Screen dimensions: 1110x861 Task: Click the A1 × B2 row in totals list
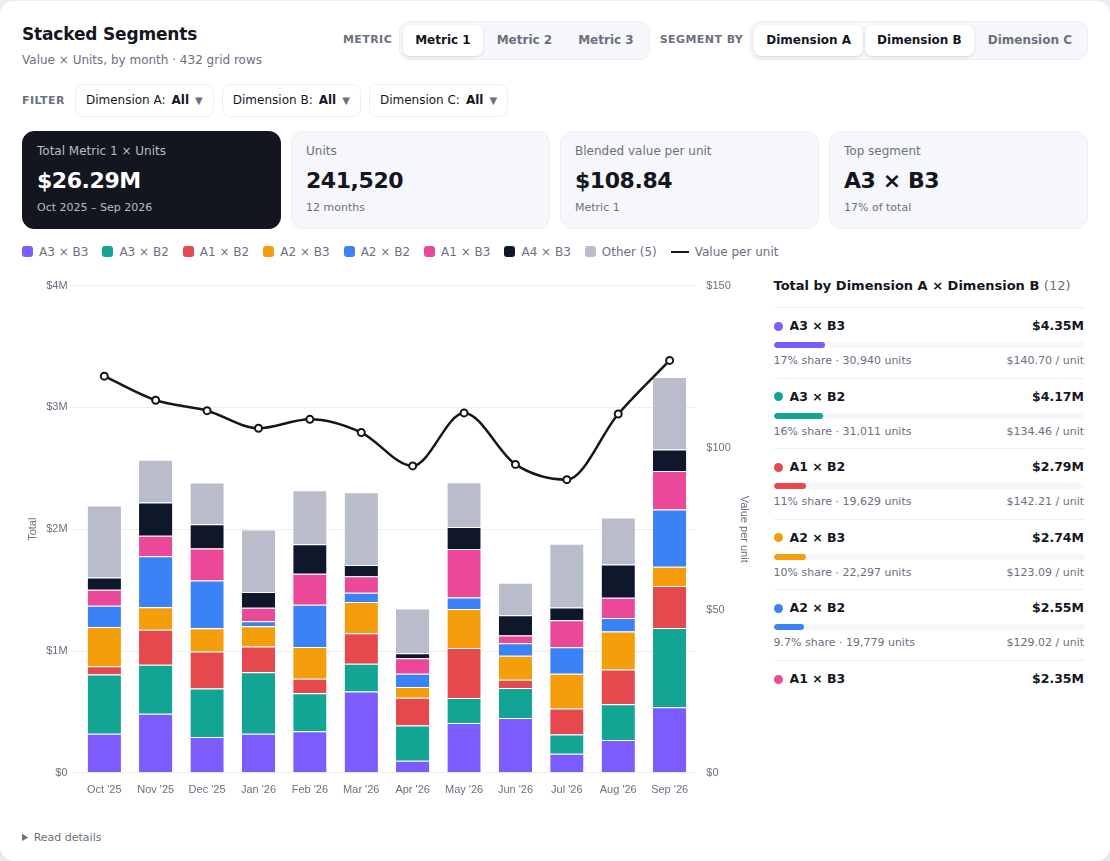pyautogui.click(x=929, y=484)
